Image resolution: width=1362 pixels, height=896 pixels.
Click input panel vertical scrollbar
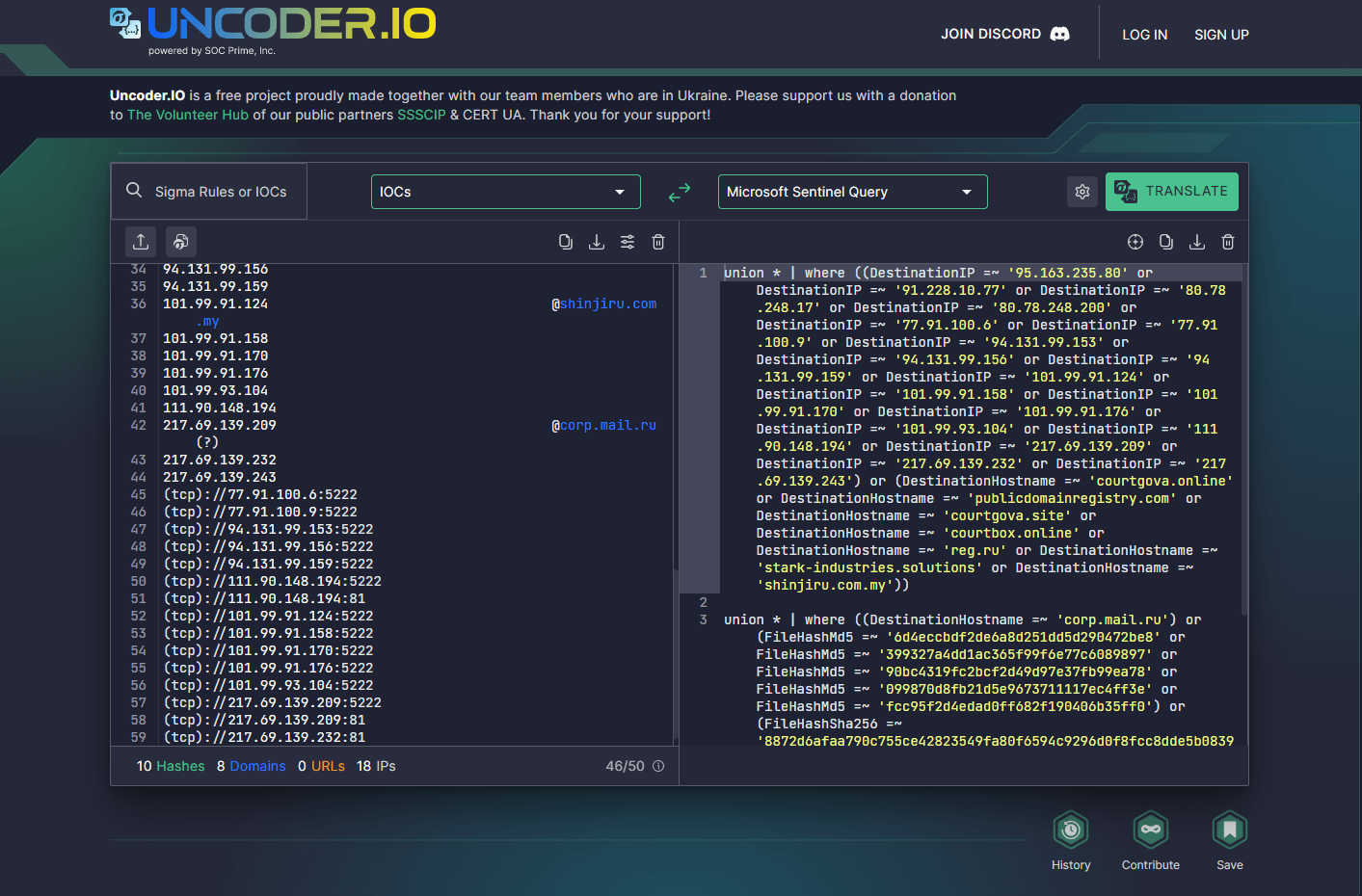click(675, 655)
